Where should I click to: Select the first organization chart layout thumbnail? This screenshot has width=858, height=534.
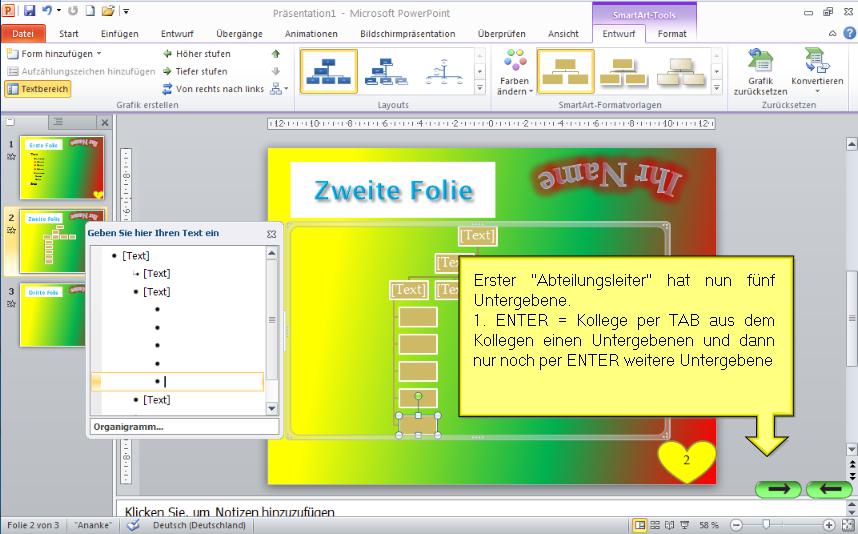[329, 71]
